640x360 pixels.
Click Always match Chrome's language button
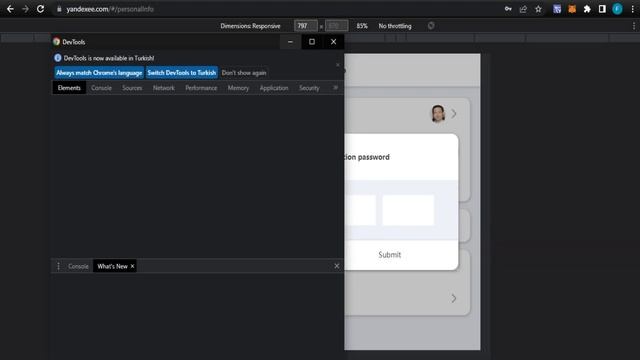tap(99, 73)
